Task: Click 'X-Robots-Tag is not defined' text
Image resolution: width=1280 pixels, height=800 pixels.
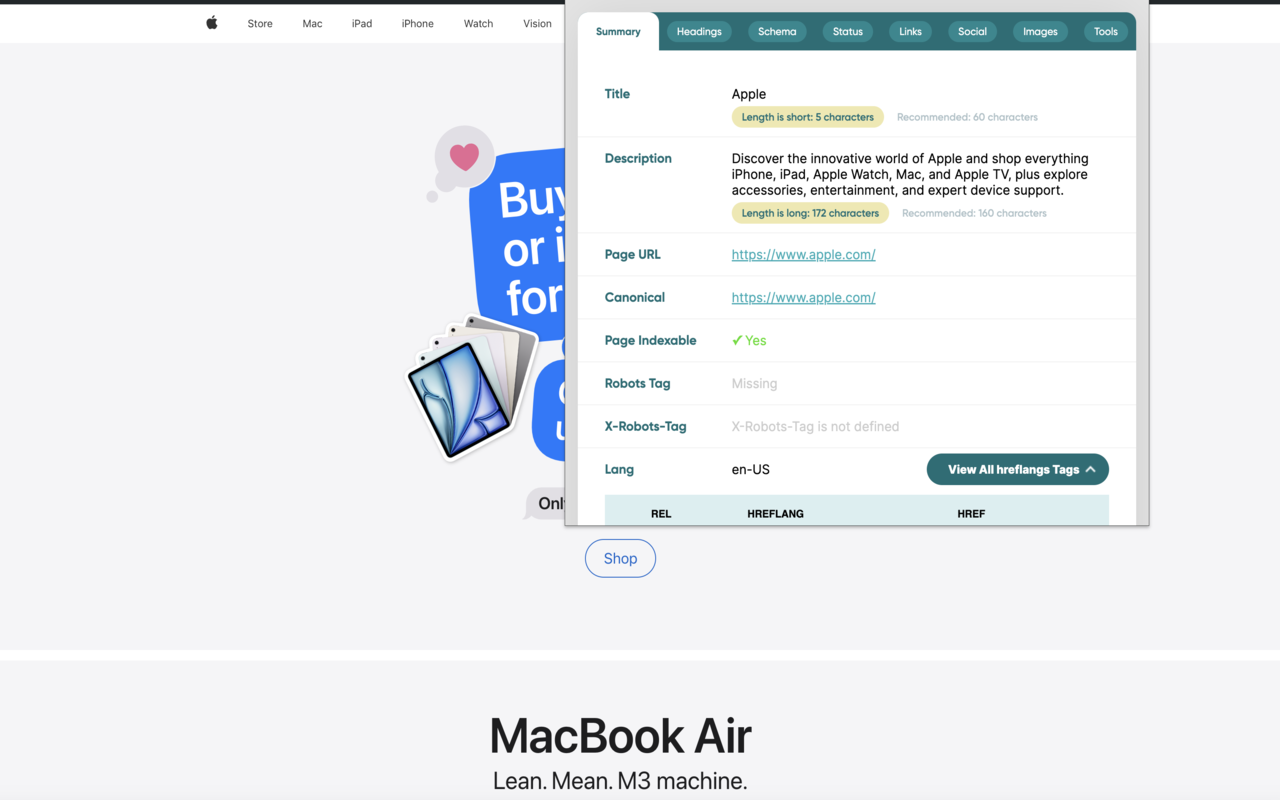Action: tap(815, 427)
